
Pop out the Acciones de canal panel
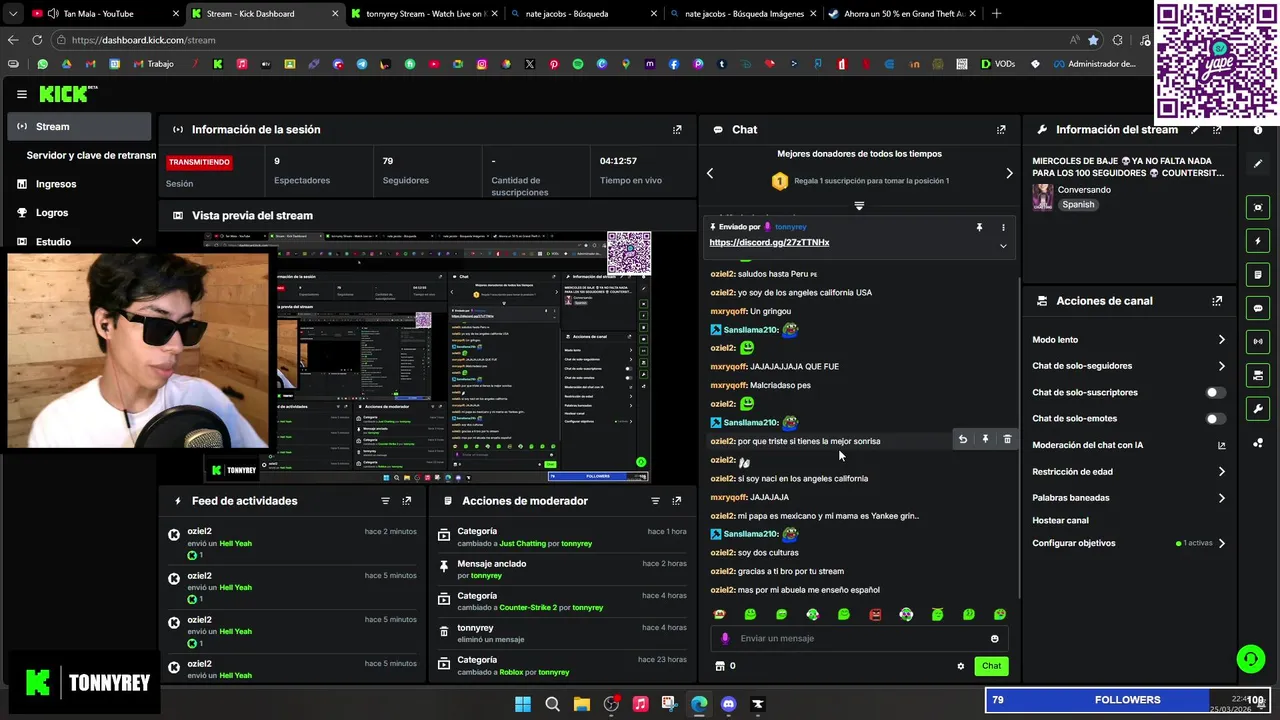click(x=1217, y=300)
